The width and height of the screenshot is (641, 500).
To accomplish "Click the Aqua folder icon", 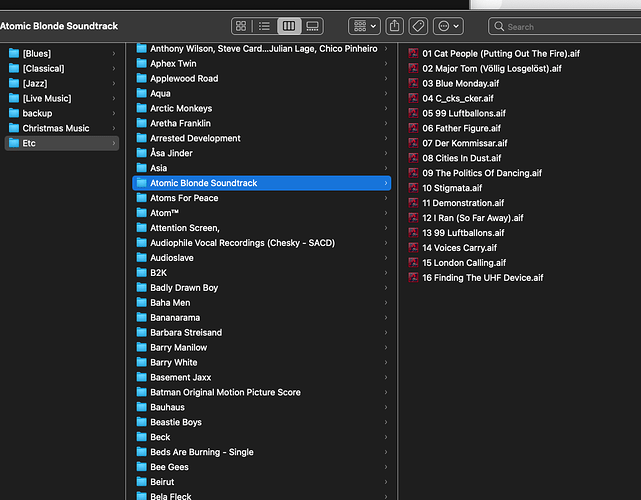I will pyautogui.click(x=141, y=93).
